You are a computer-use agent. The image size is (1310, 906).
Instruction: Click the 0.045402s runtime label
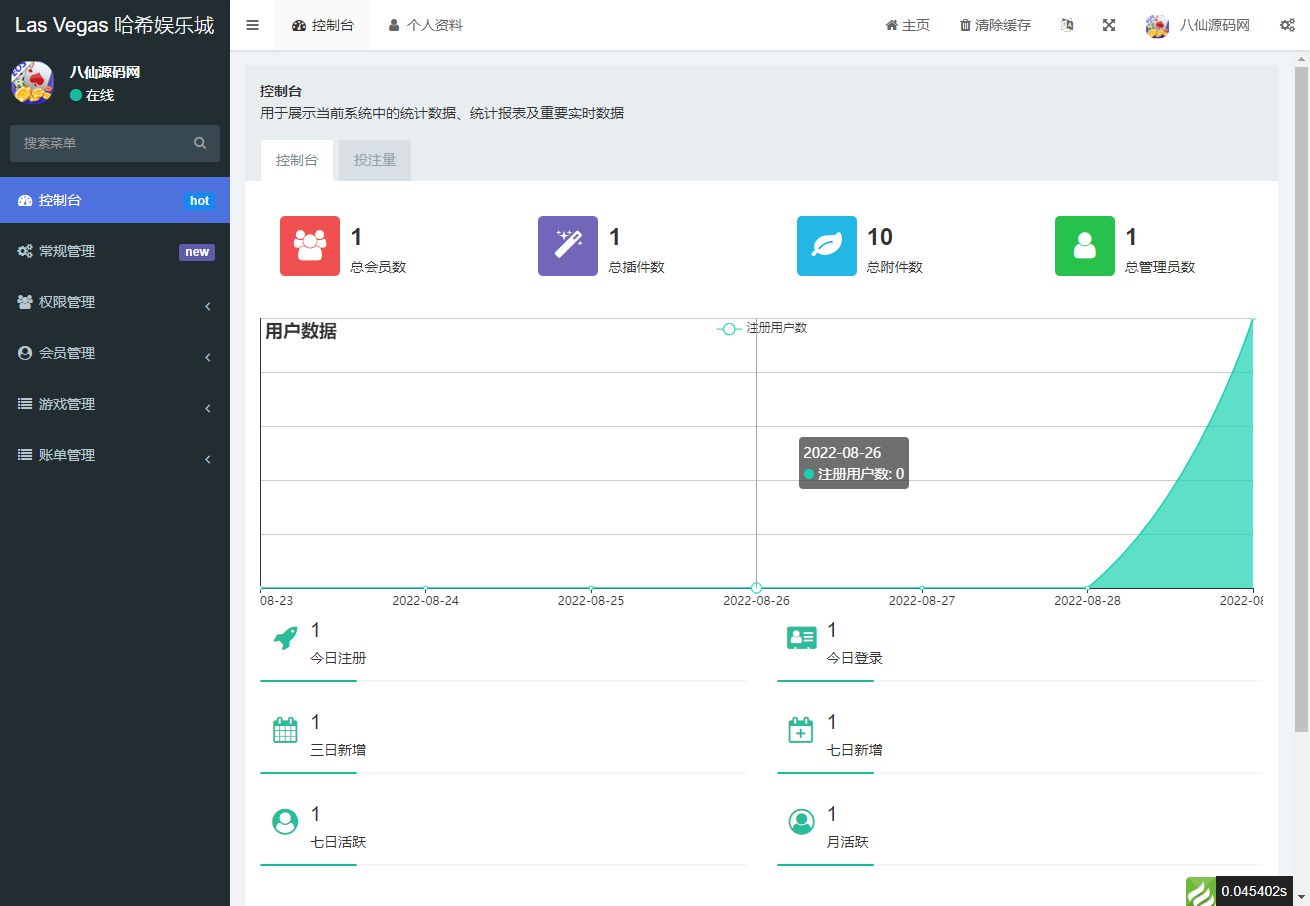click(1254, 891)
